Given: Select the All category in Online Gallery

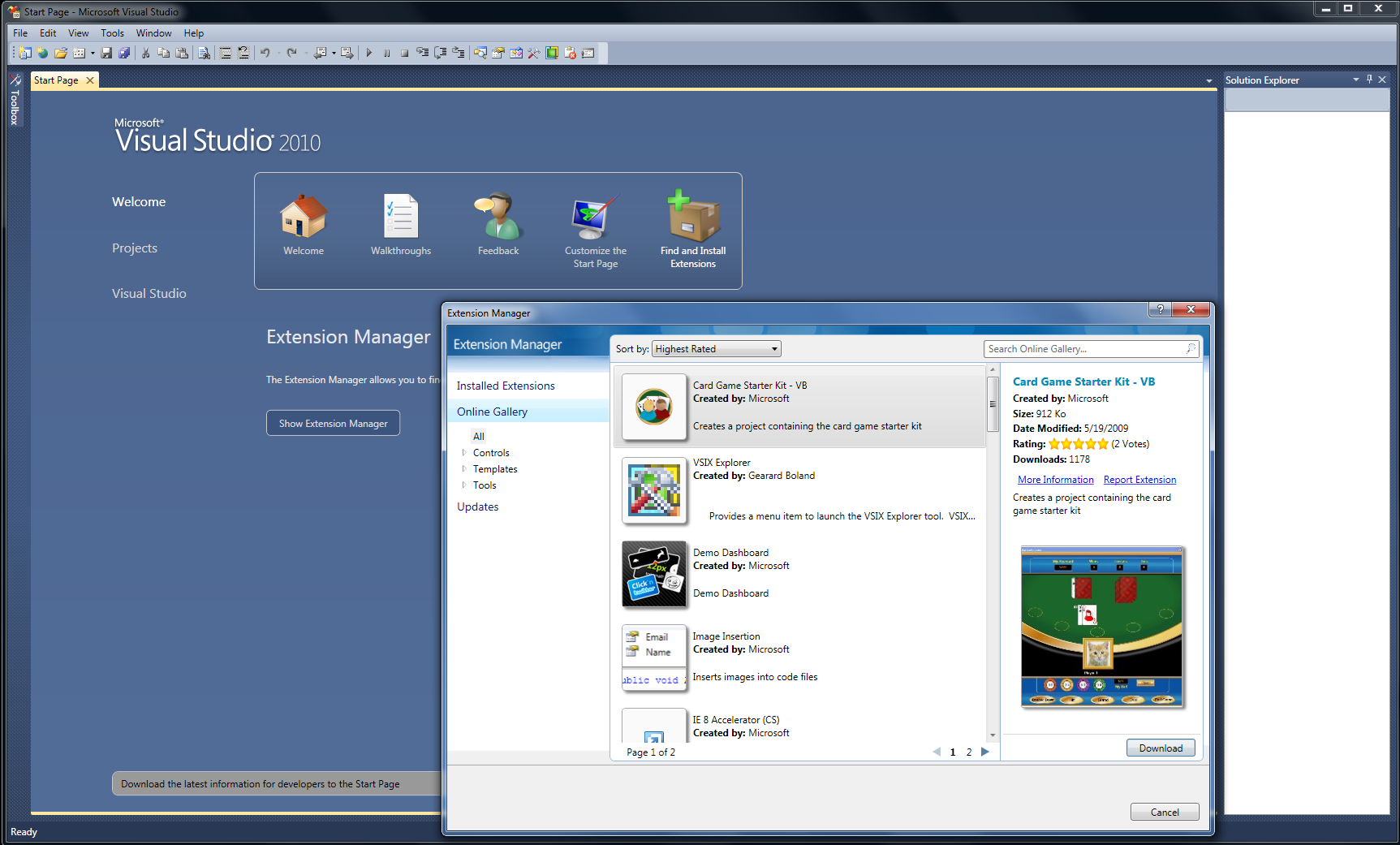Looking at the screenshot, I should click(479, 437).
